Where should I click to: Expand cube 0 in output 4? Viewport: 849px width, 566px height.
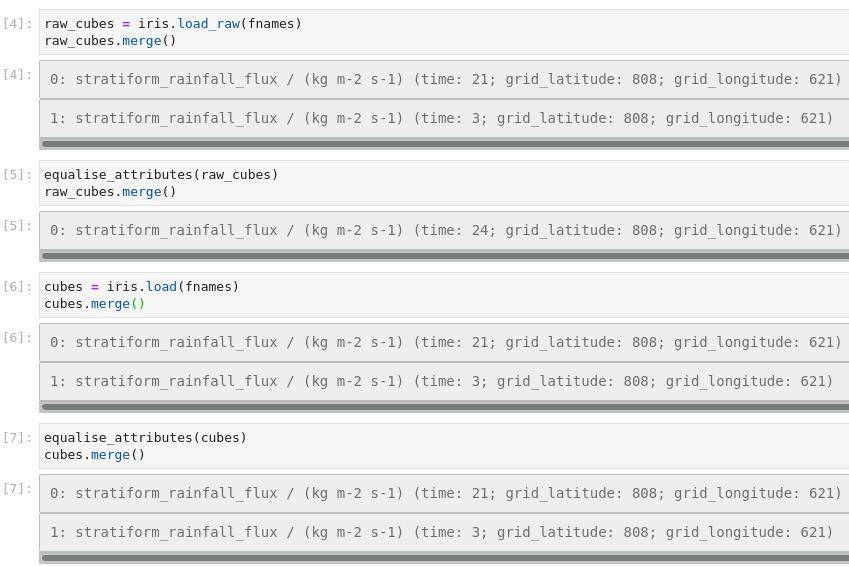[445, 80]
